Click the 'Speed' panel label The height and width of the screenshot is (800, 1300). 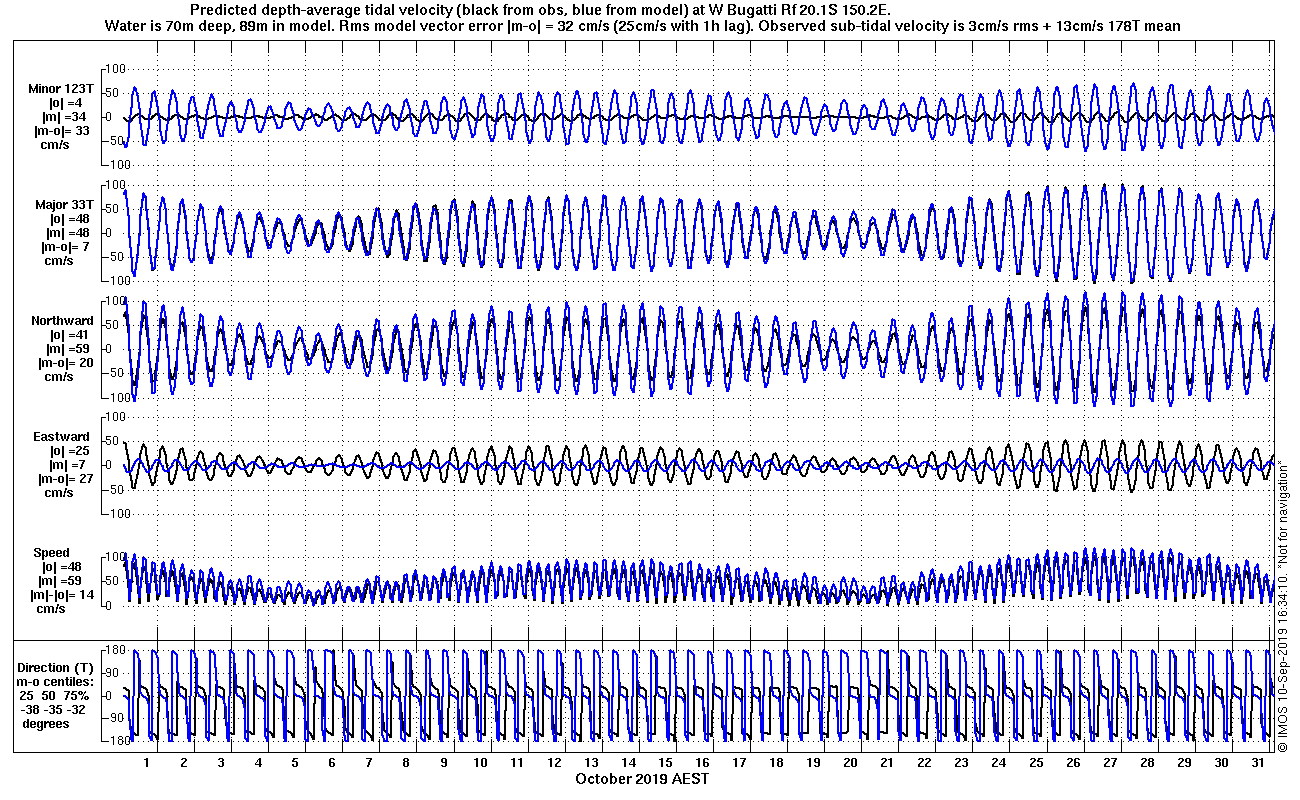[x=52, y=553]
